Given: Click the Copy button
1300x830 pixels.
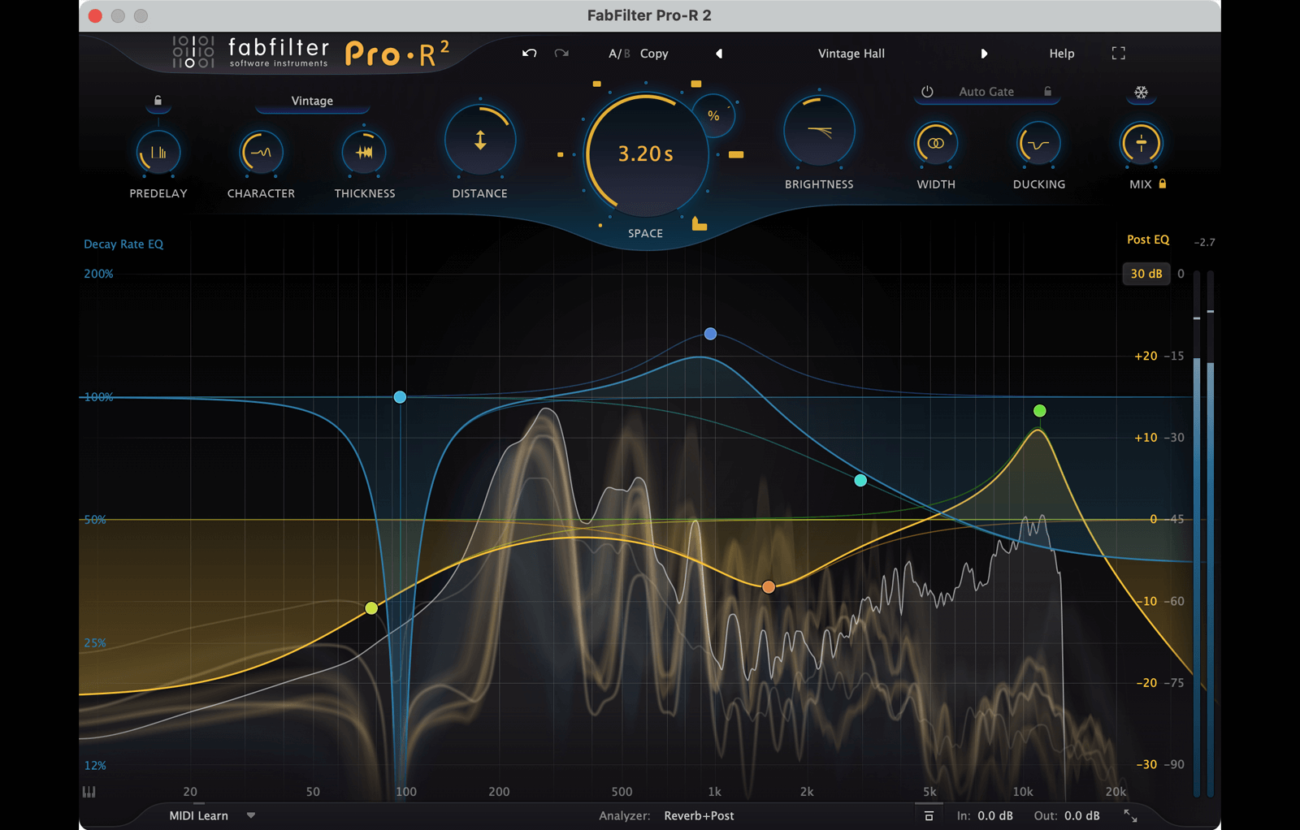Looking at the screenshot, I should click(x=654, y=54).
